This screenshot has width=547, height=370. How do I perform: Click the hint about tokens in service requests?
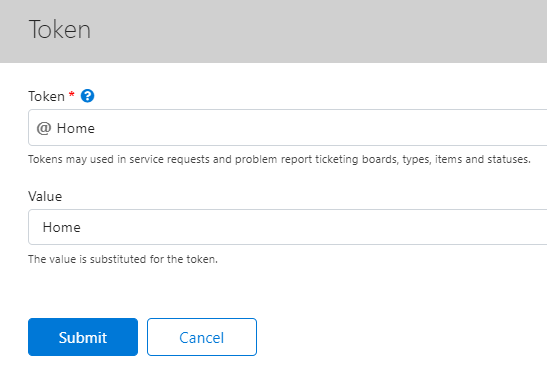(x=279, y=159)
